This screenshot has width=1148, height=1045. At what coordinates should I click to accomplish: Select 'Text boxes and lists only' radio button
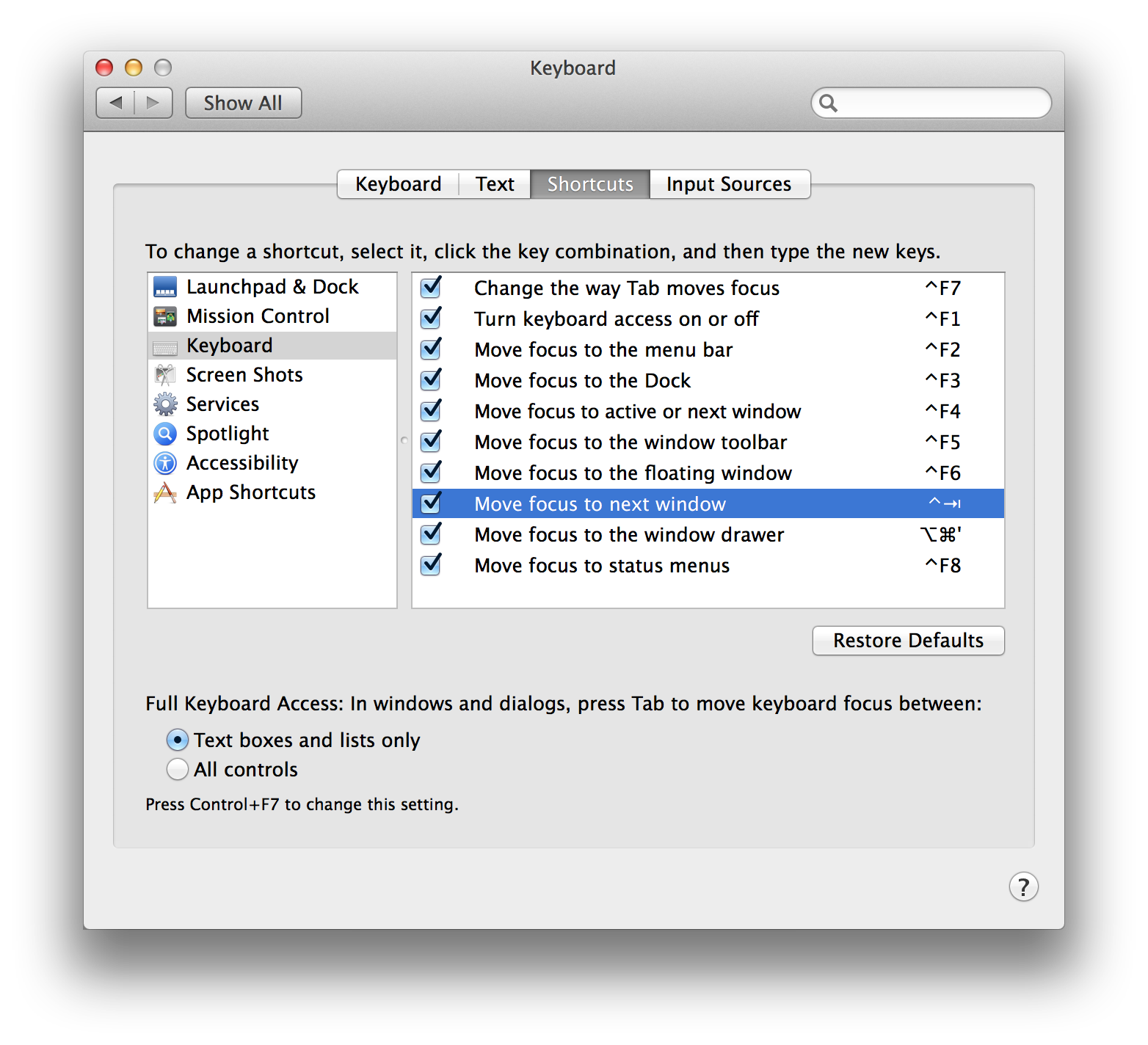(x=177, y=740)
